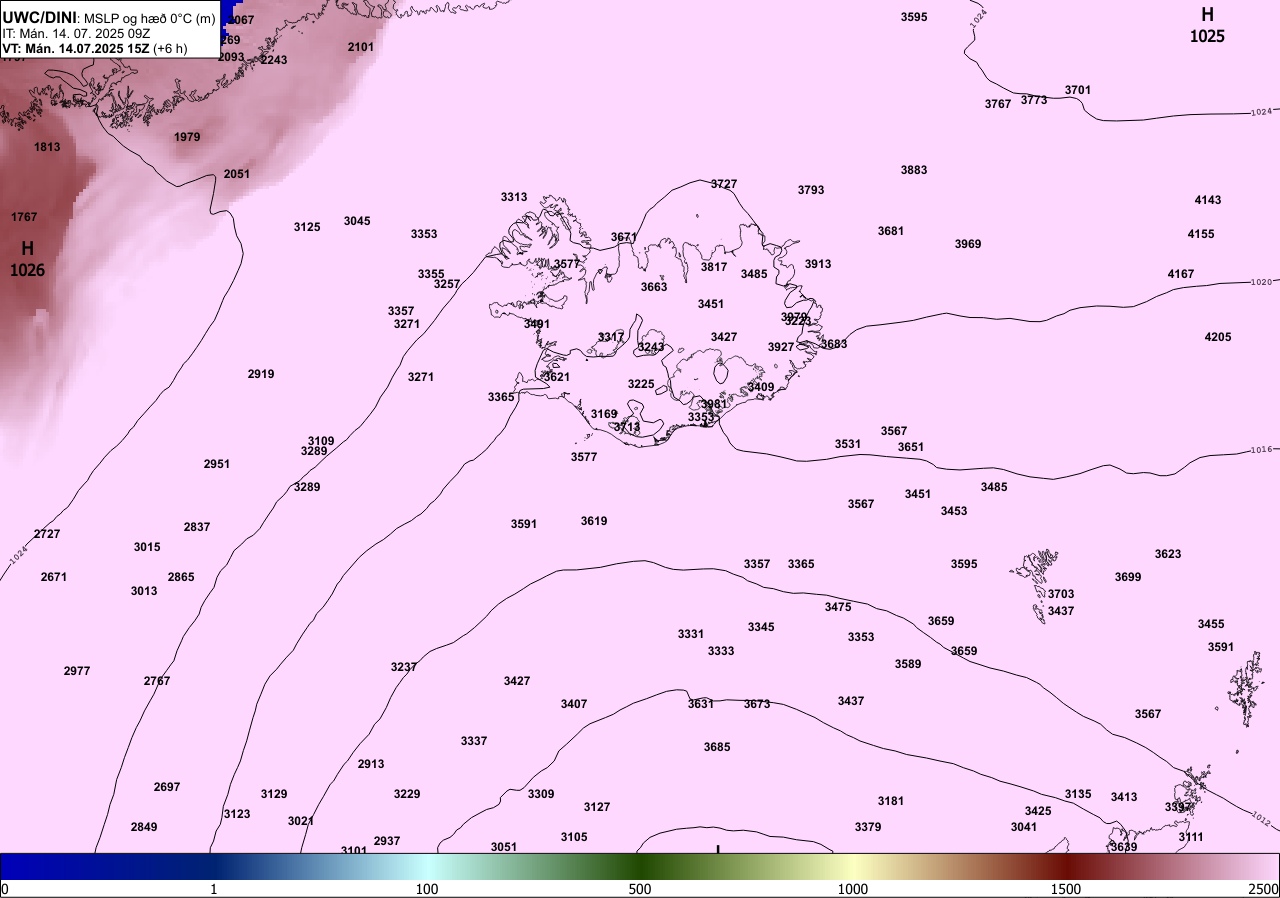This screenshot has height=898, width=1280.
Task: Click the 1016 isobar label
Action: point(1261,450)
